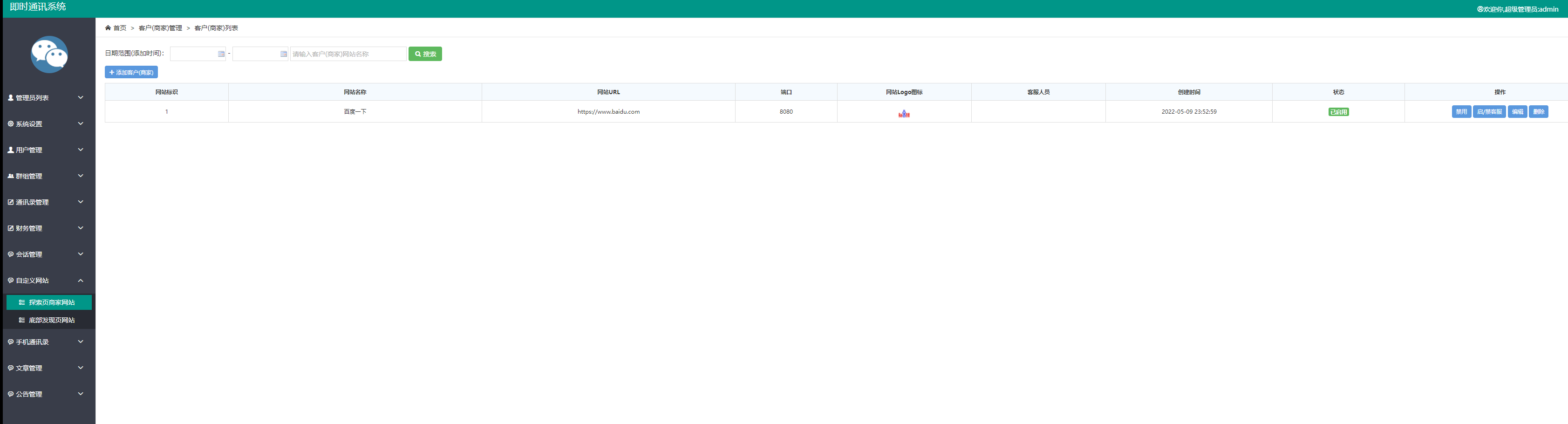
Task: Open the start date calendar picker icon
Action: point(221,54)
